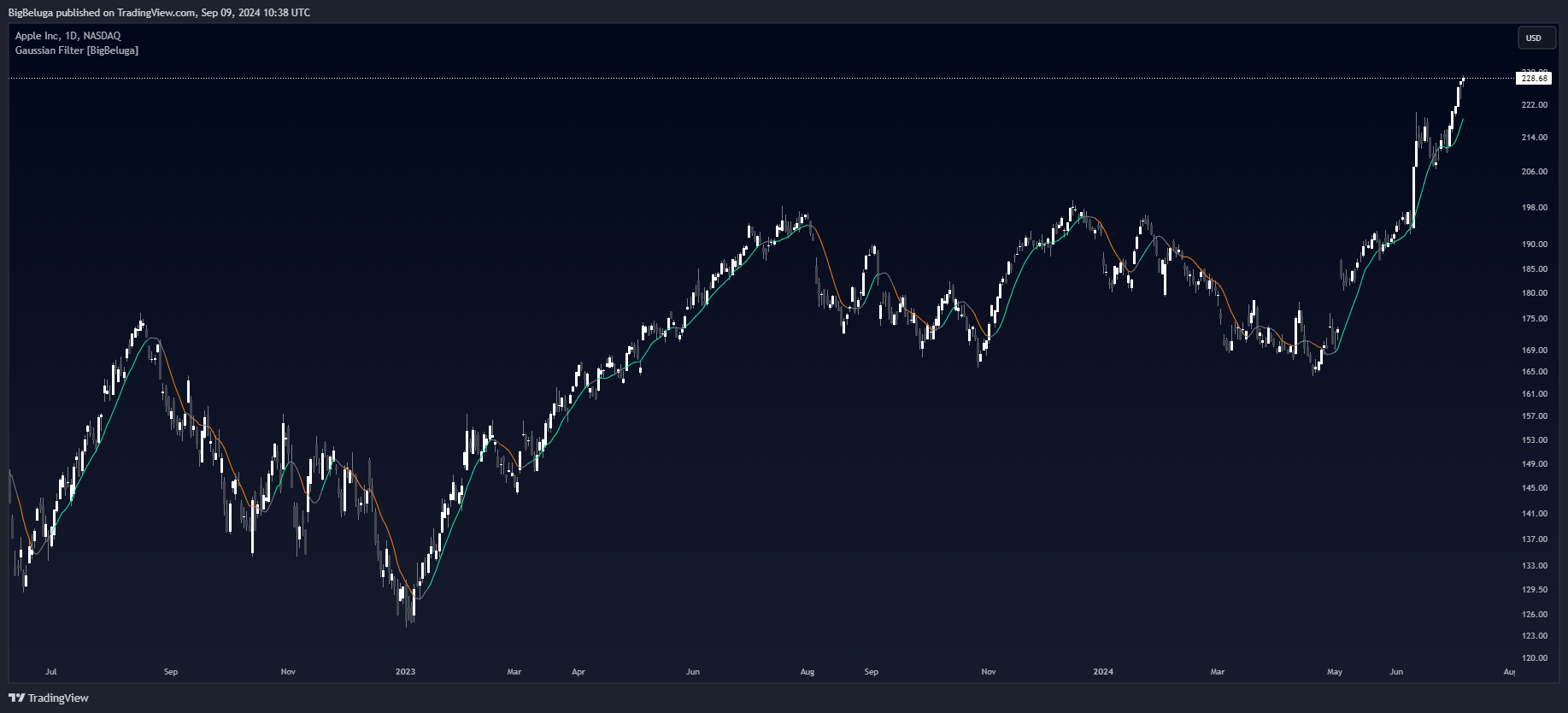
Task: Click the 228.68 current price label
Action: click(x=1535, y=79)
